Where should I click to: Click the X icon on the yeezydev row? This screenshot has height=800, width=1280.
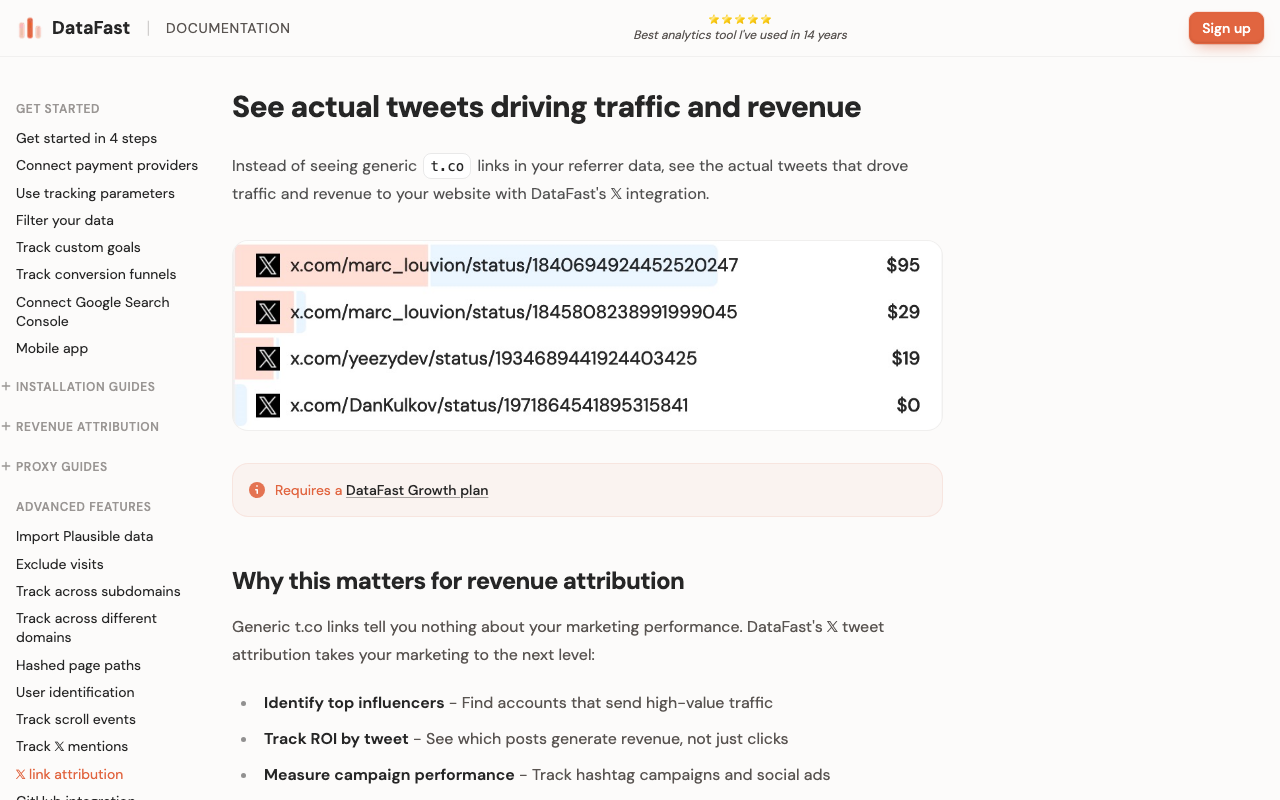(267, 358)
